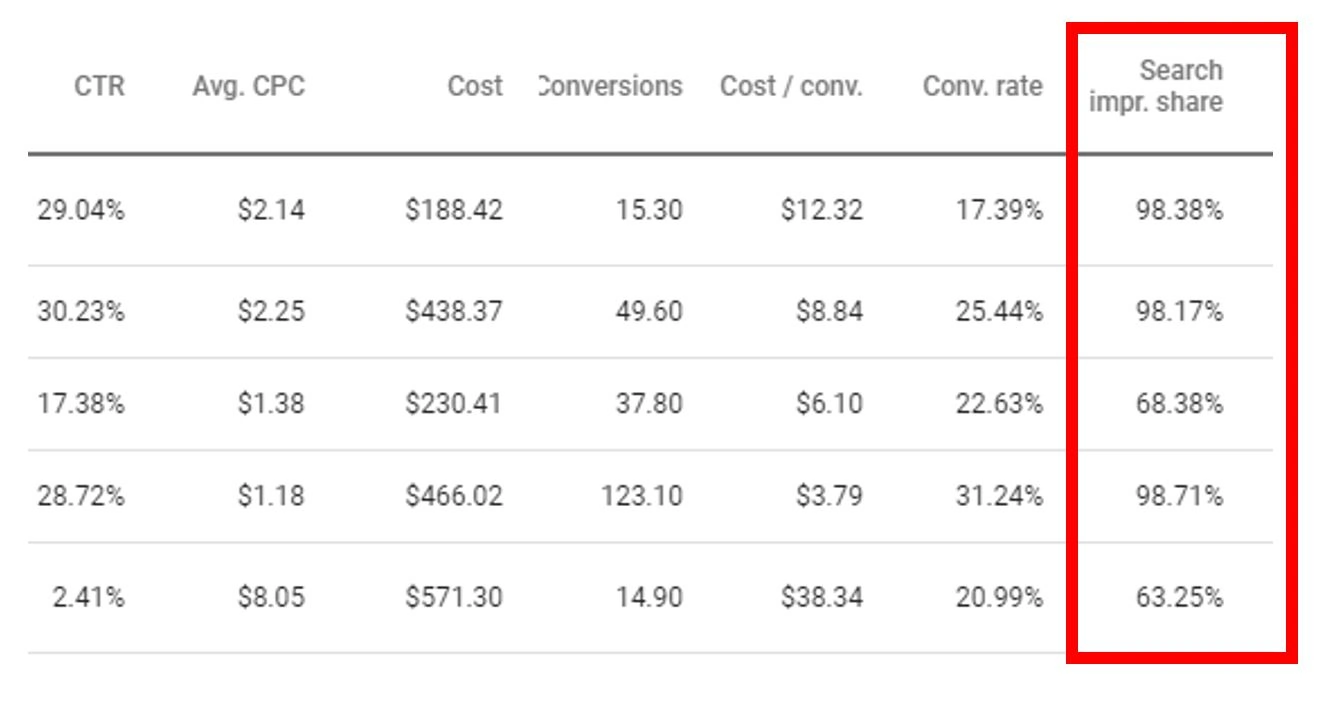Image resolution: width=1335 pixels, height=713 pixels.
Task: Sort by Cost / conv. header
Action: point(791,86)
